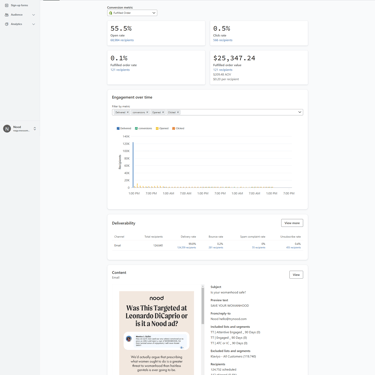Open recipients link under Bounce rate
Screen dimensions: 375x375
(216, 248)
